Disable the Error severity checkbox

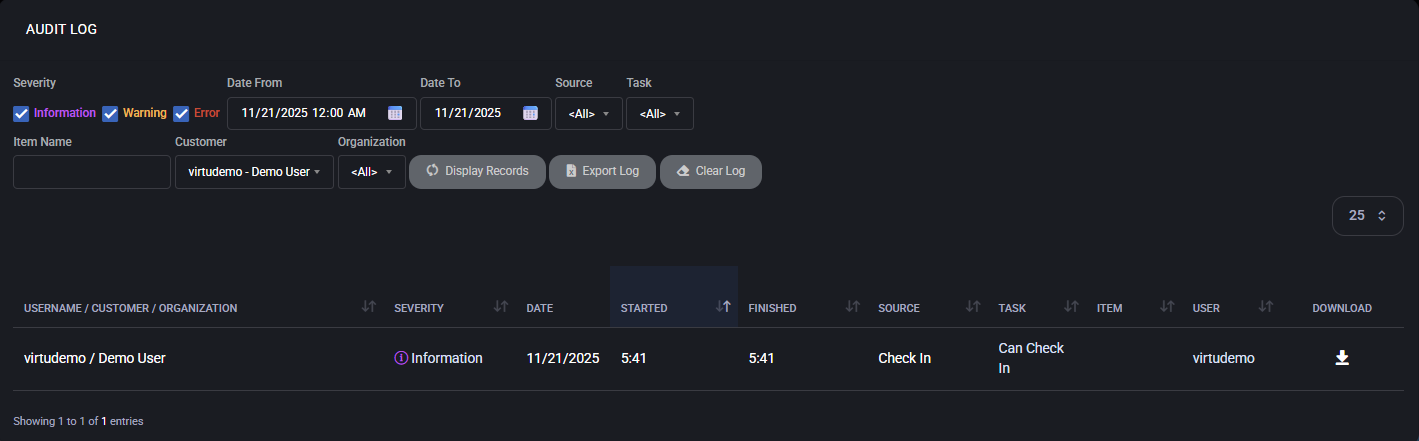pyautogui.click(x=181, y=113)
